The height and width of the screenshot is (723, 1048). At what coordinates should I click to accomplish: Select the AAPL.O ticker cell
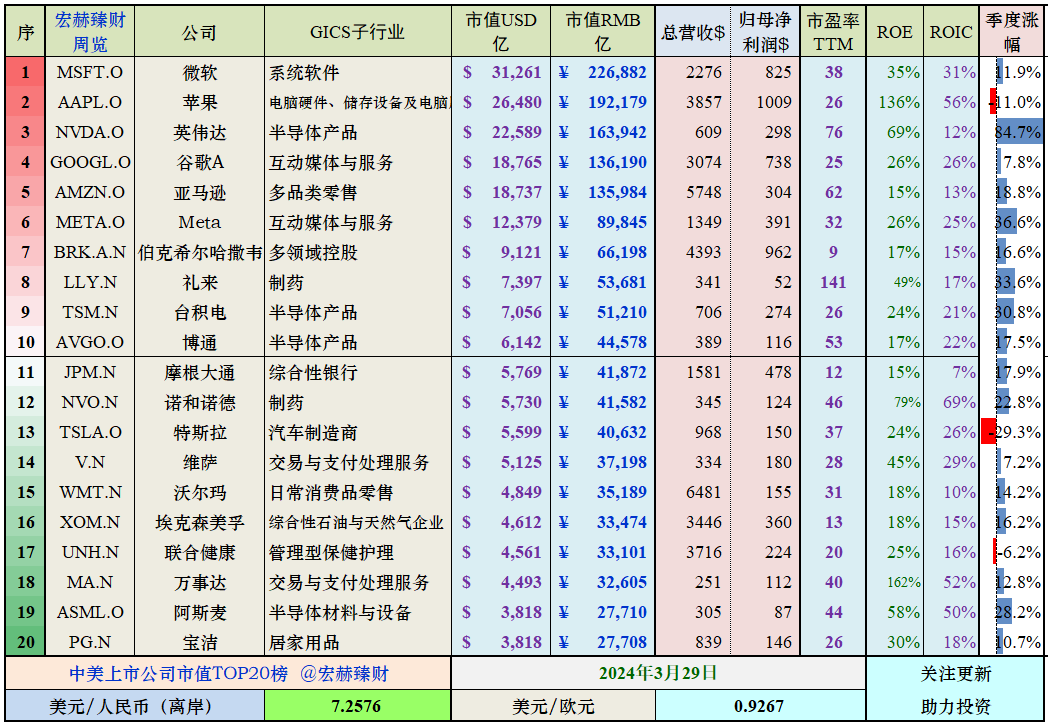tap(90, 102)
